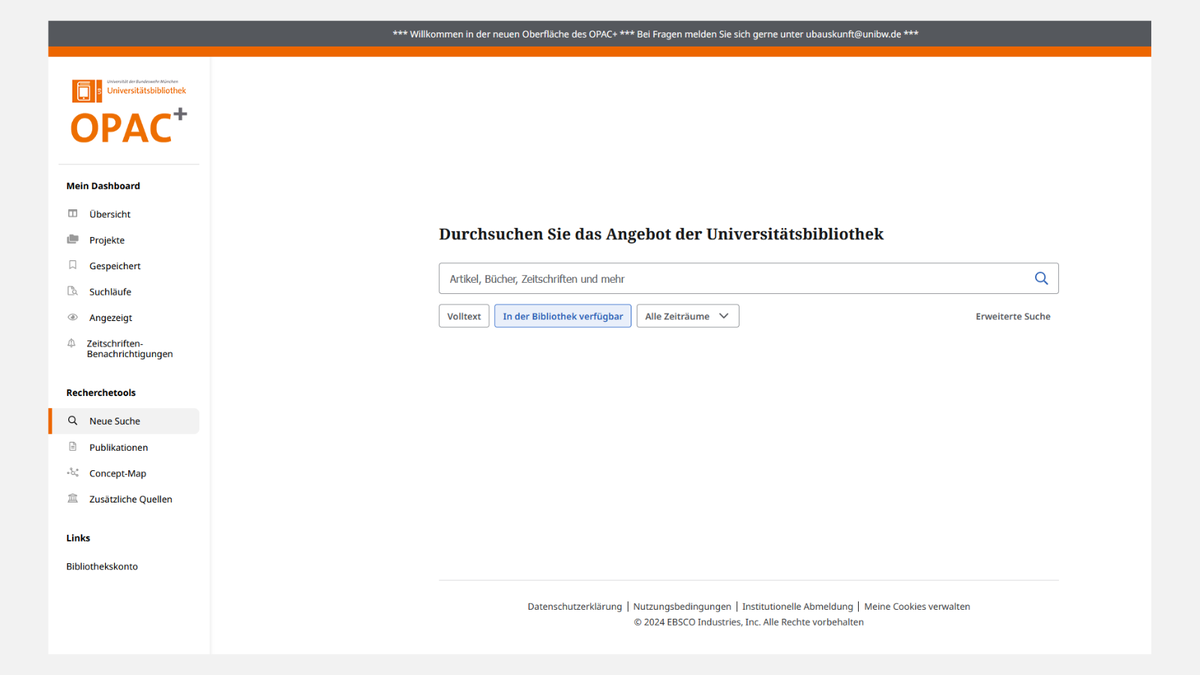Click the Concept-Map nodes icon
Screen dimensions: 1200x675
72,473
